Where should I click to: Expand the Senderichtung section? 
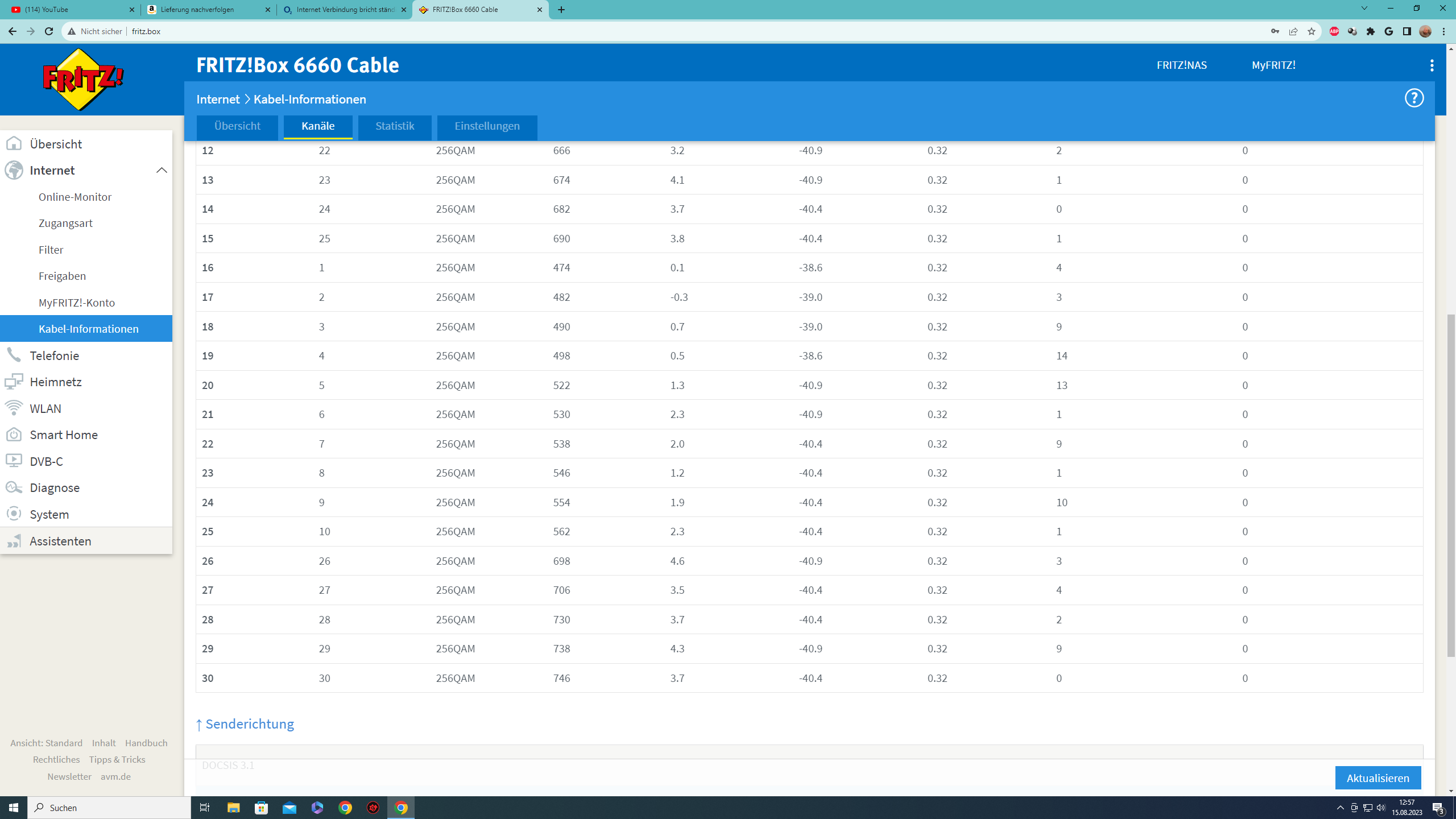tap(245, 724)
